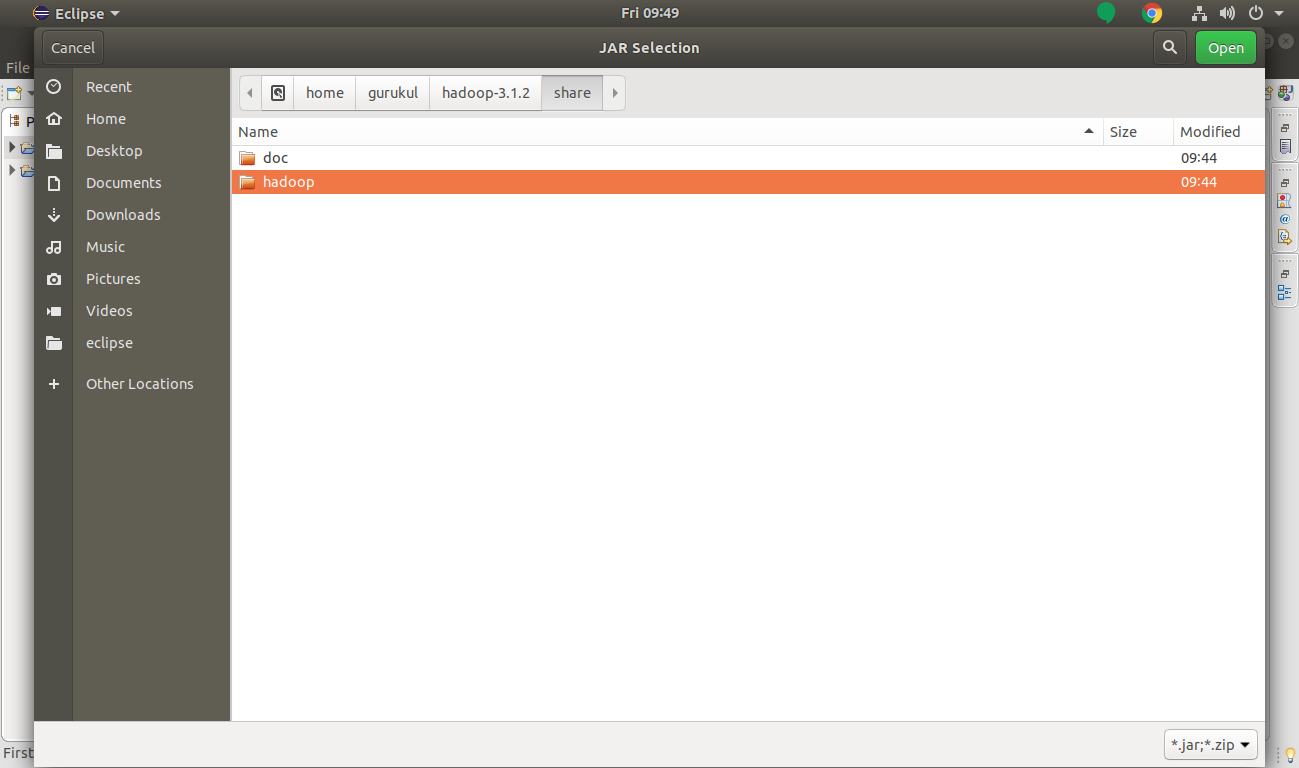The height and width of the screenshot is (768, 1299).
Task: Click share in the path bar
Action: pos(572,93)
